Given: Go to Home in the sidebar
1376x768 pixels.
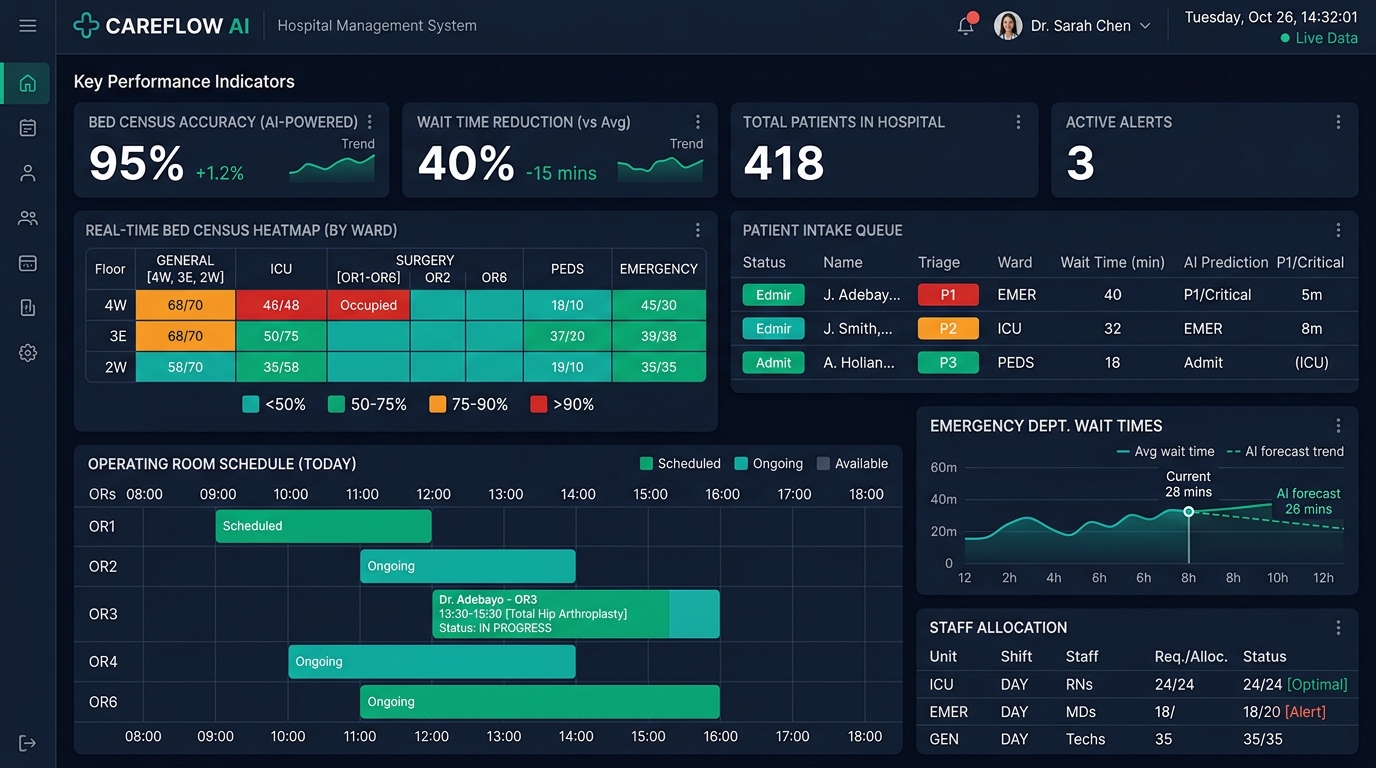Looking at the screenshot, I should point(27,83).
